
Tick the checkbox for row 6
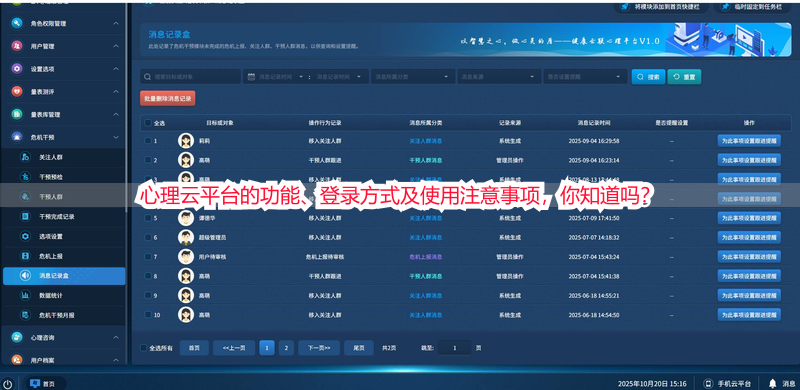click(x=148, y=237)
